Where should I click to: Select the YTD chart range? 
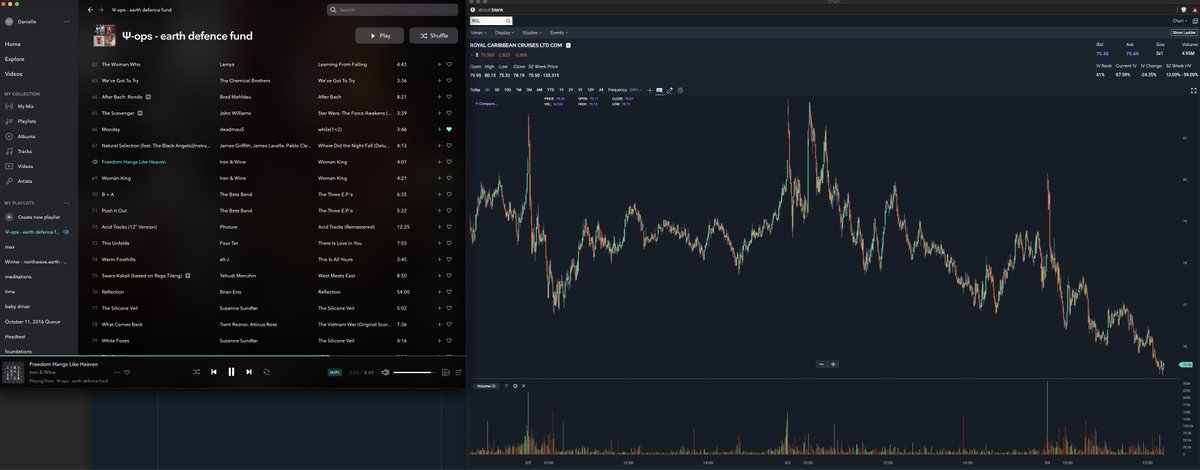550,90
